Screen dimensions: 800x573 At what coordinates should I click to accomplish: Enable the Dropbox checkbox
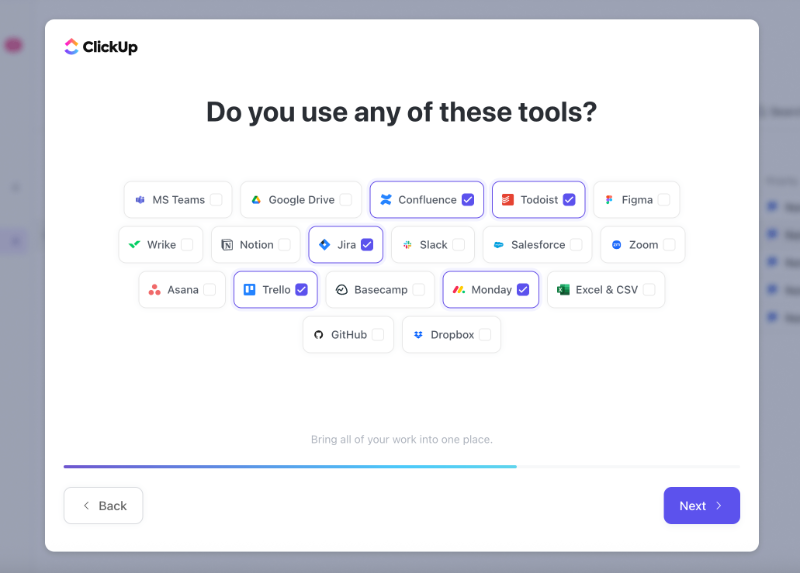(x=485, y=335)
